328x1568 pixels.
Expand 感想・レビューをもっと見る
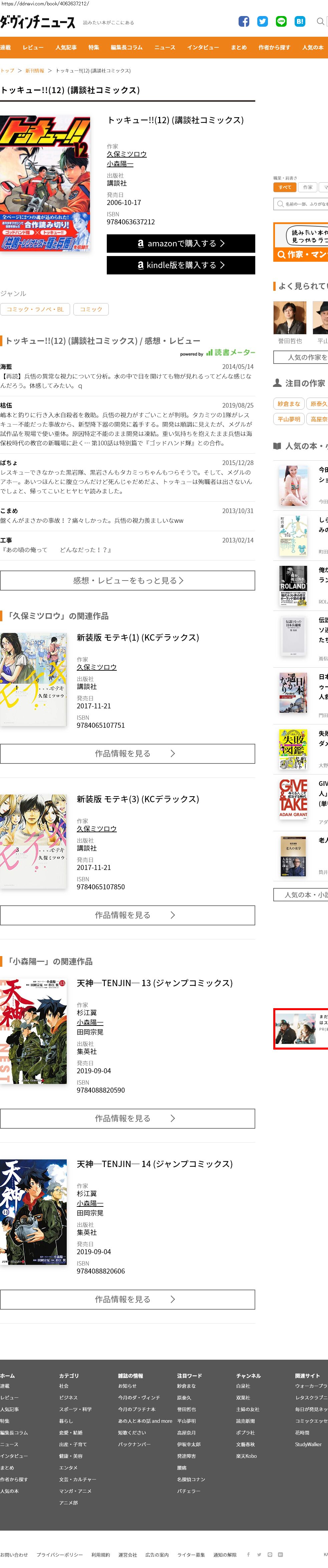(x=128, y=581)
